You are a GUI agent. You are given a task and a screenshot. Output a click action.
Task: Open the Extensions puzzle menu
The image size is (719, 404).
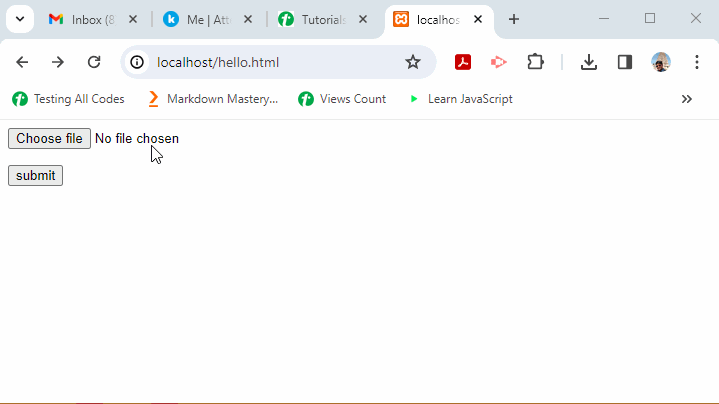coord(535,62)
